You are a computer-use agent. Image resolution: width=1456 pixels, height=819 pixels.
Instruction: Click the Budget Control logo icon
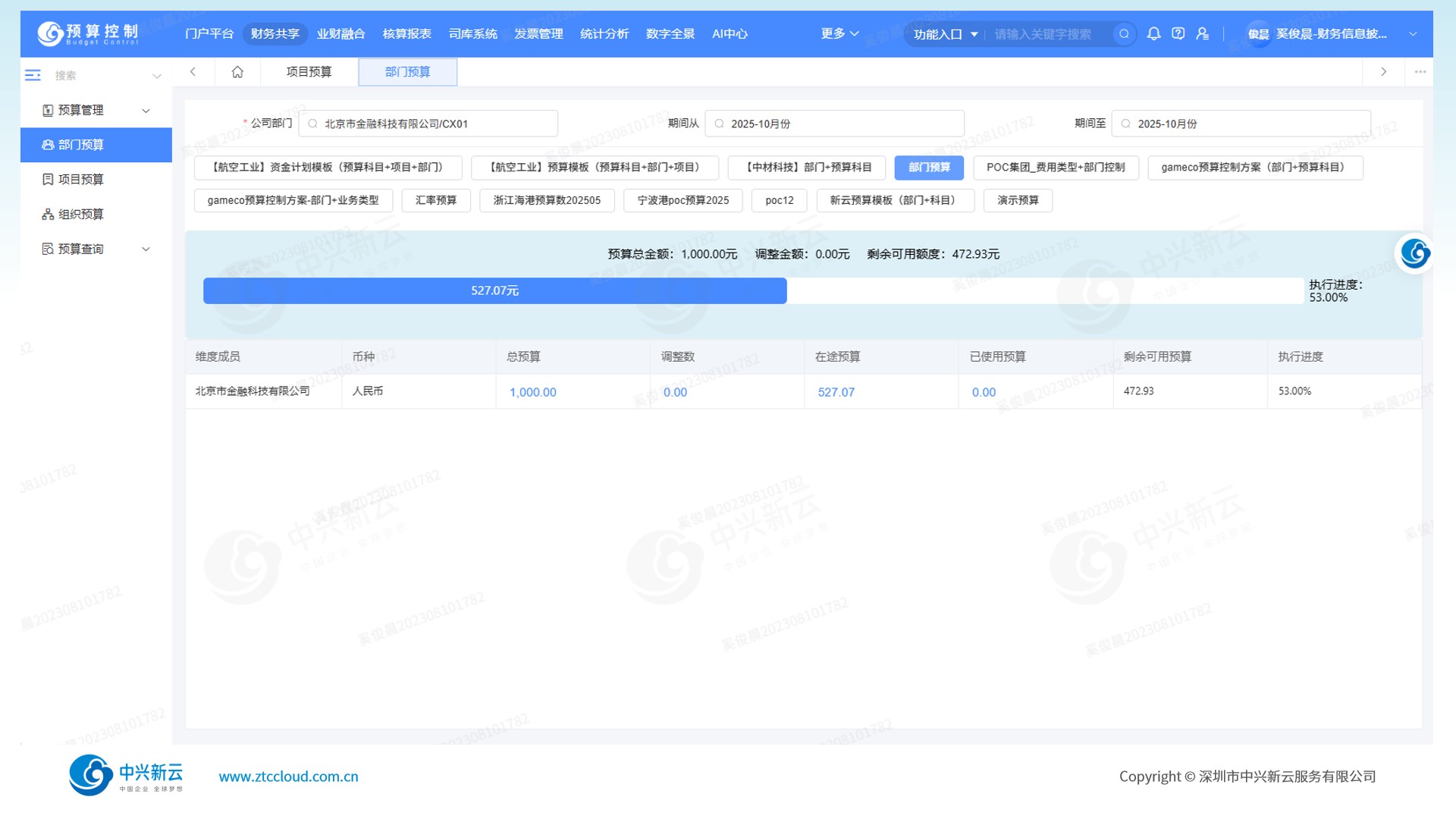click(51, 33)
